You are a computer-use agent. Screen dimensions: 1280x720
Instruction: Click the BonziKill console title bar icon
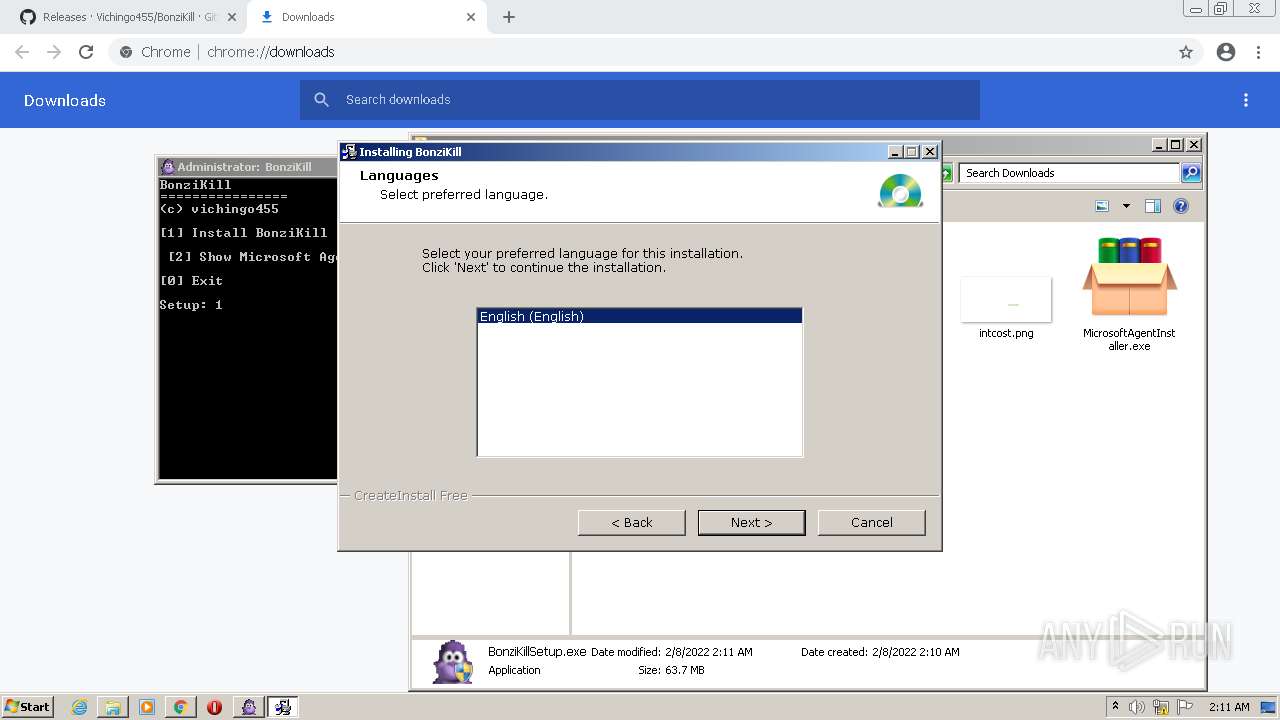(x=168, y=167)
